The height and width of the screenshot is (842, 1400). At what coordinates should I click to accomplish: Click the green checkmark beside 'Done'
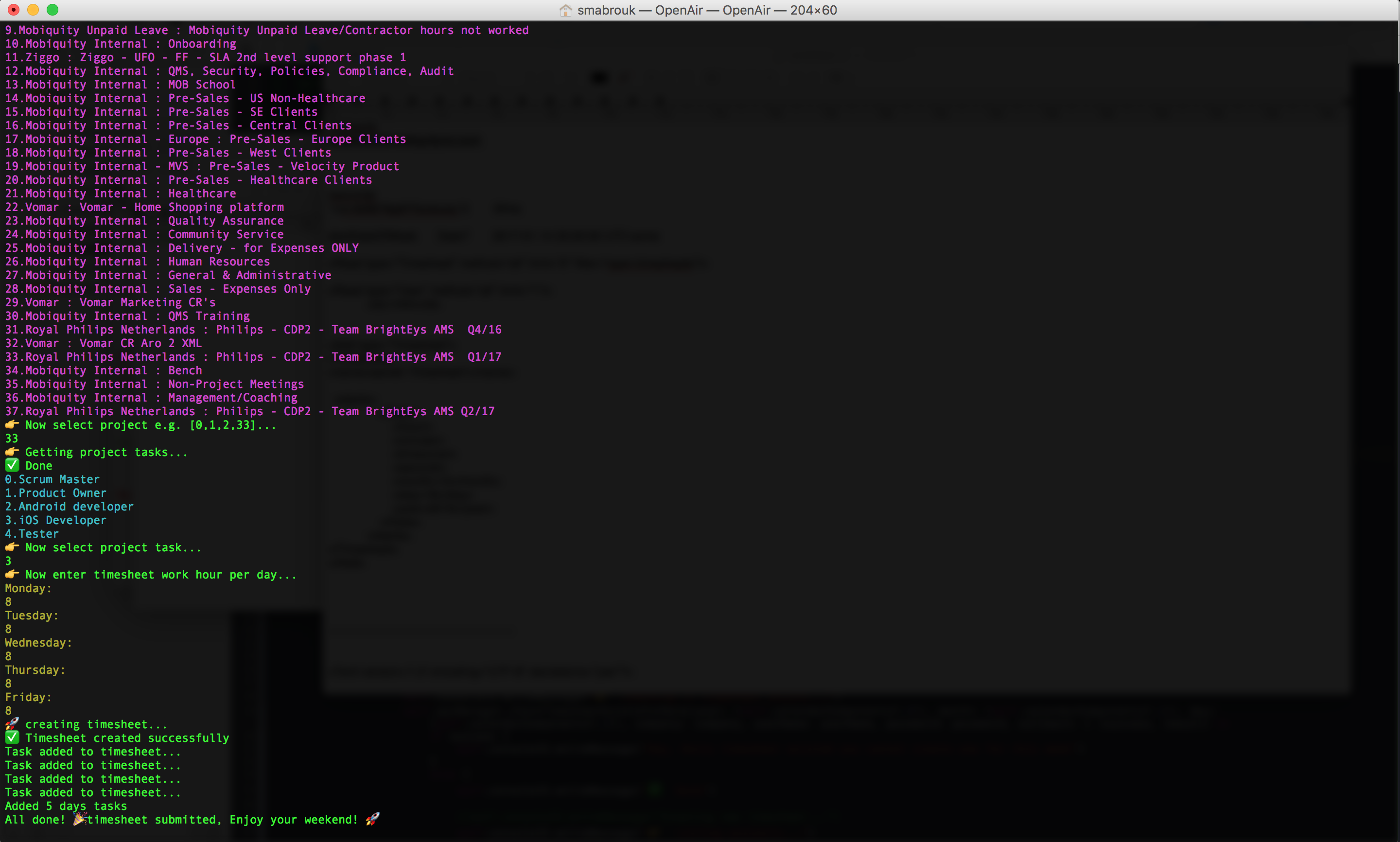tap(12, 465)
